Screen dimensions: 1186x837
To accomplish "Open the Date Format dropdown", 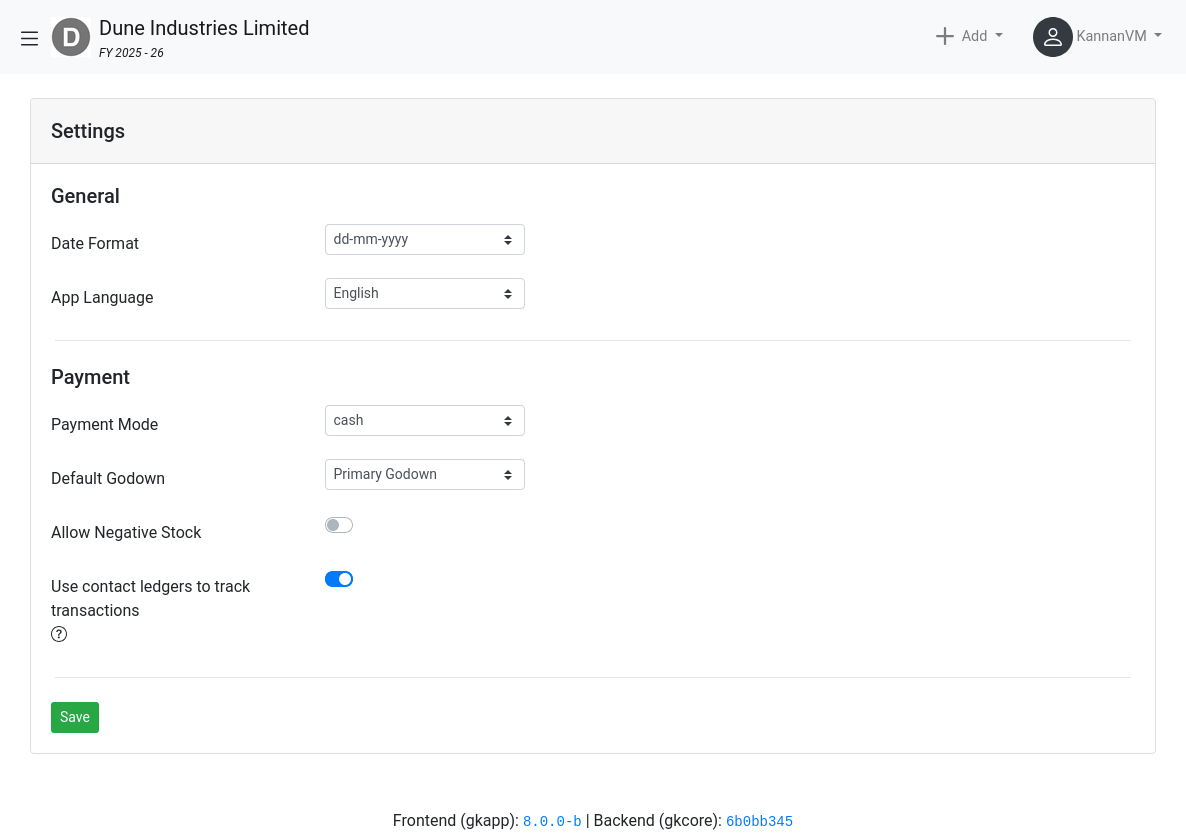I will (x=424, y=240).
